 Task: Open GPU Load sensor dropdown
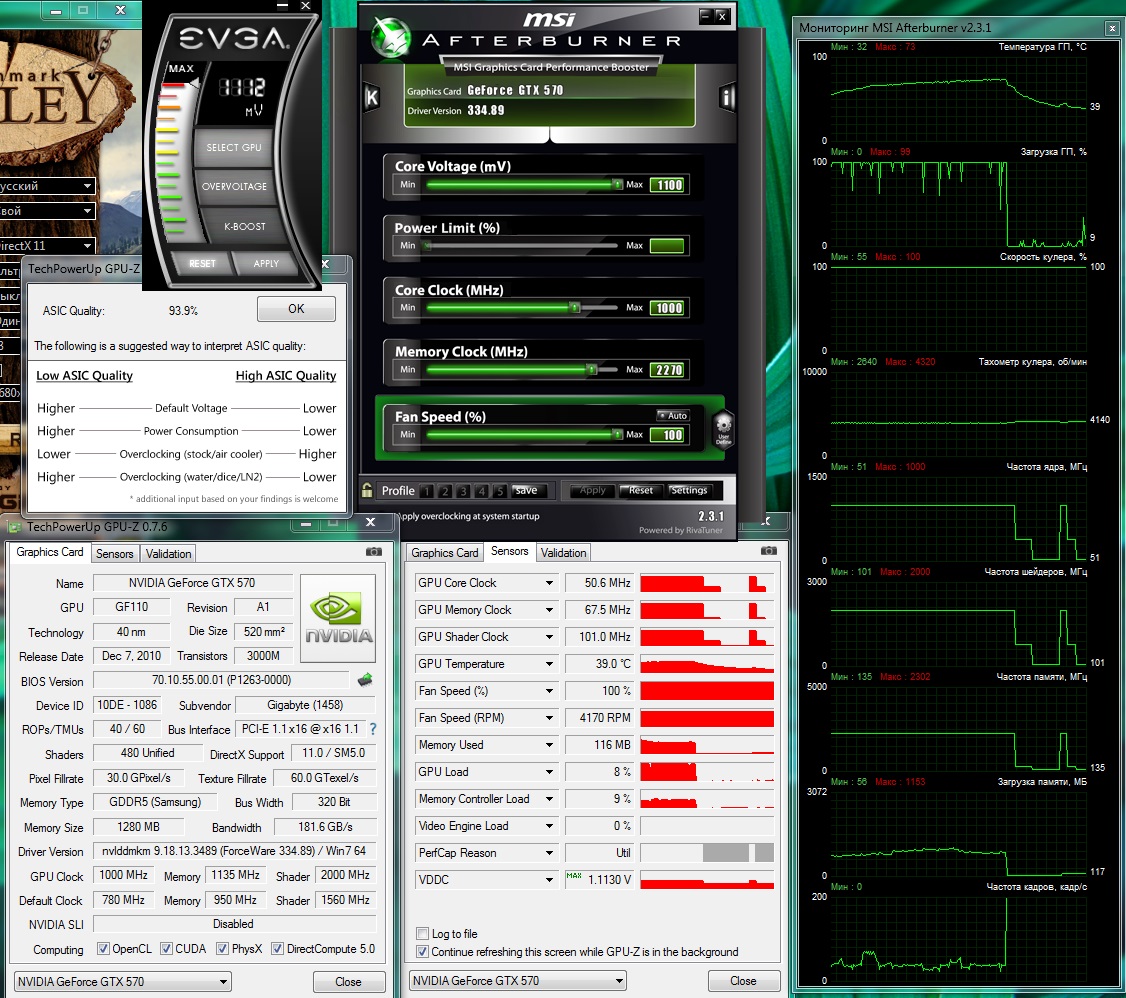tap(549, 772)
